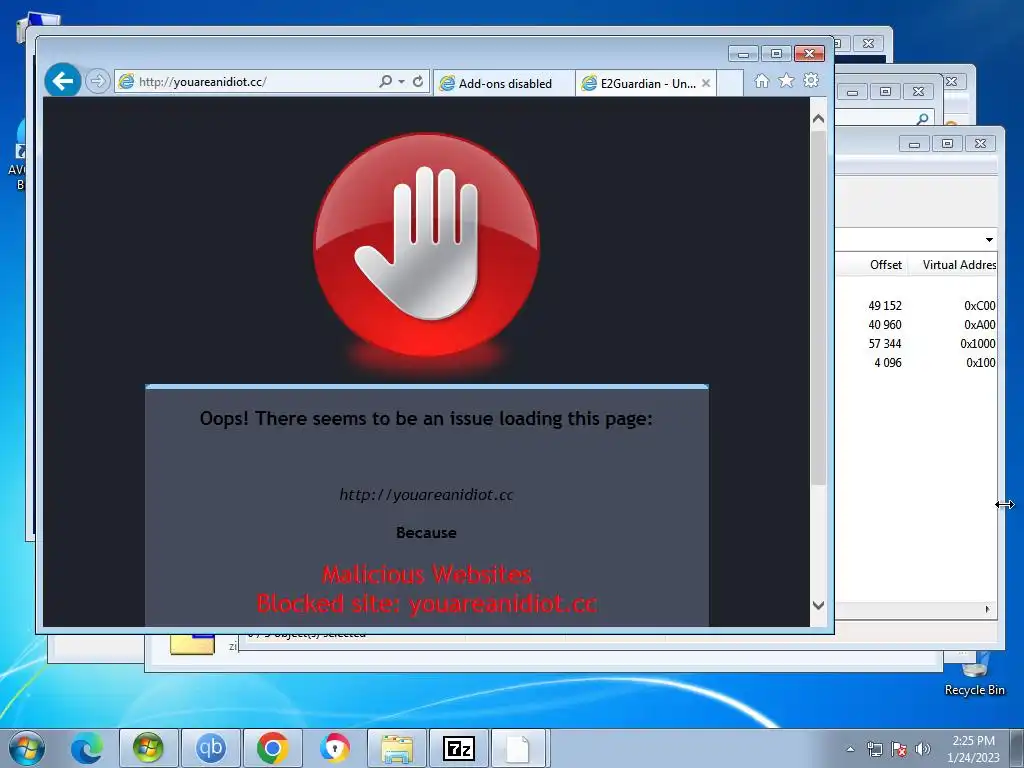Click the search magnifier icon in the address bar
1024x768 pixels.
tap(385, 82)
